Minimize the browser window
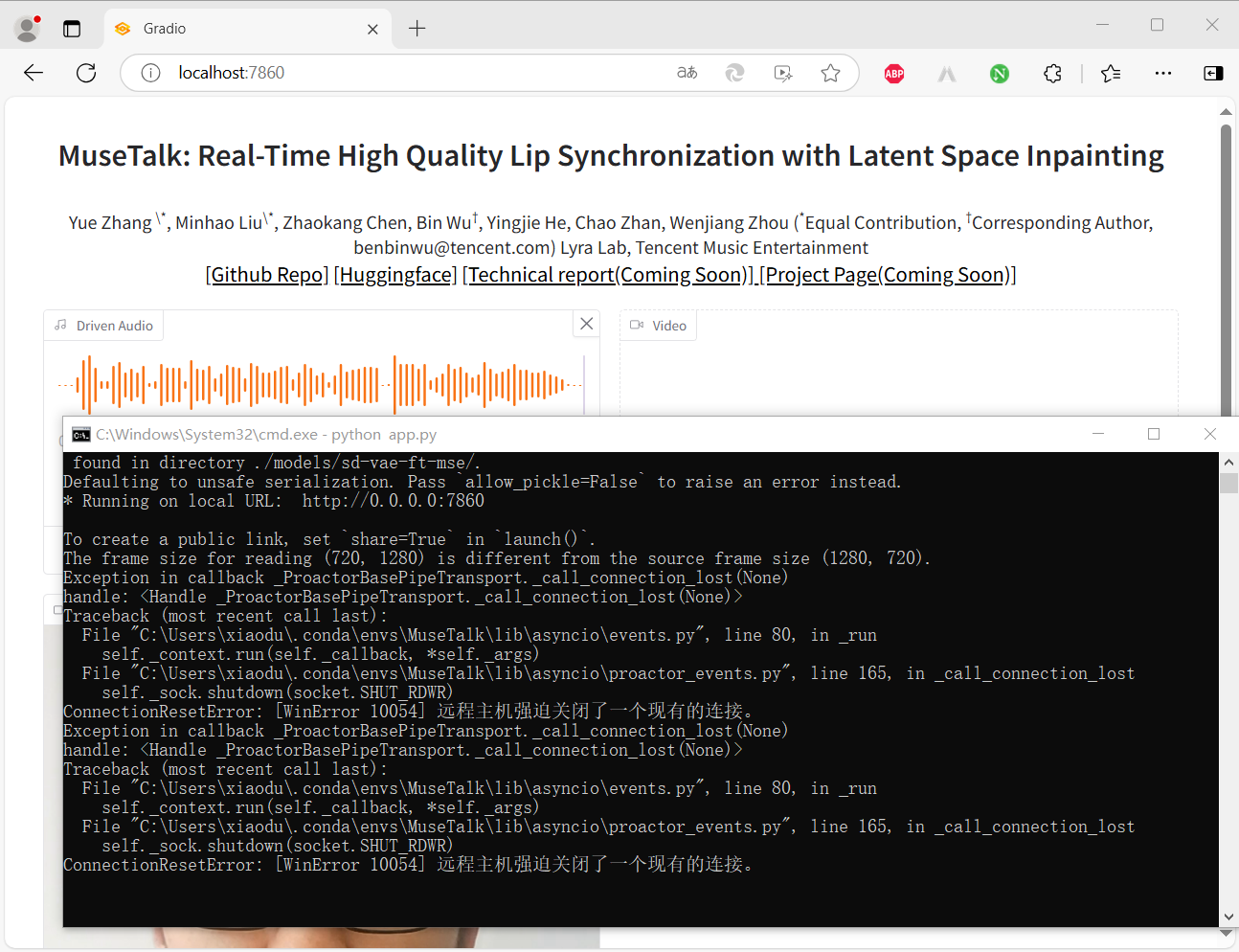This screenshot has height=952, width=1239. pos(1103,25)
